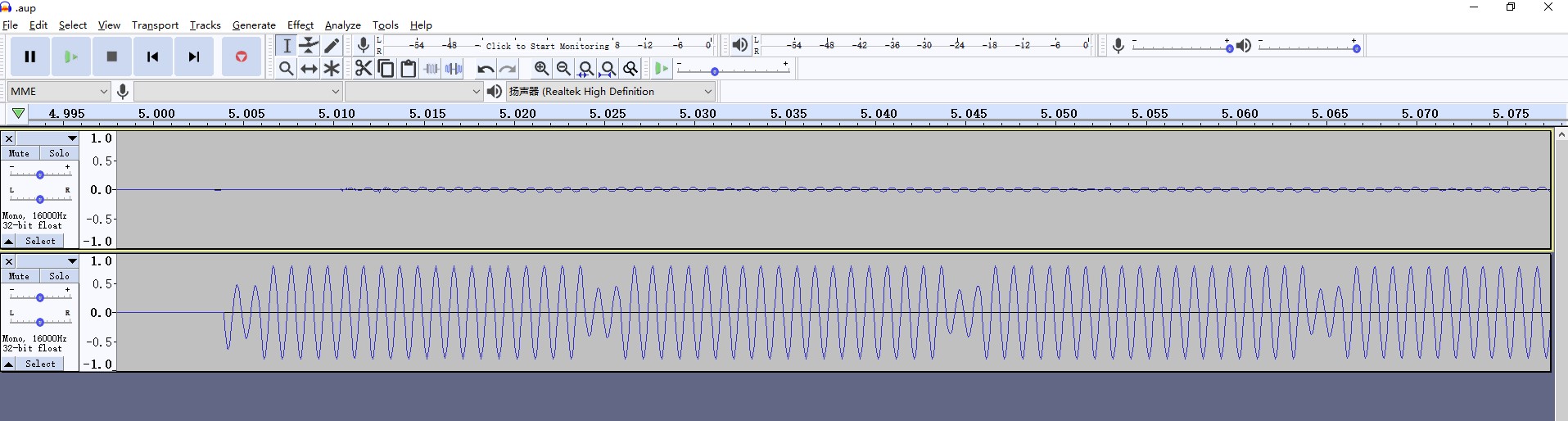Click the Silence Audio icon
Image resolution: width=1568 pixels, height=421 pixels.
click(454, 69)
